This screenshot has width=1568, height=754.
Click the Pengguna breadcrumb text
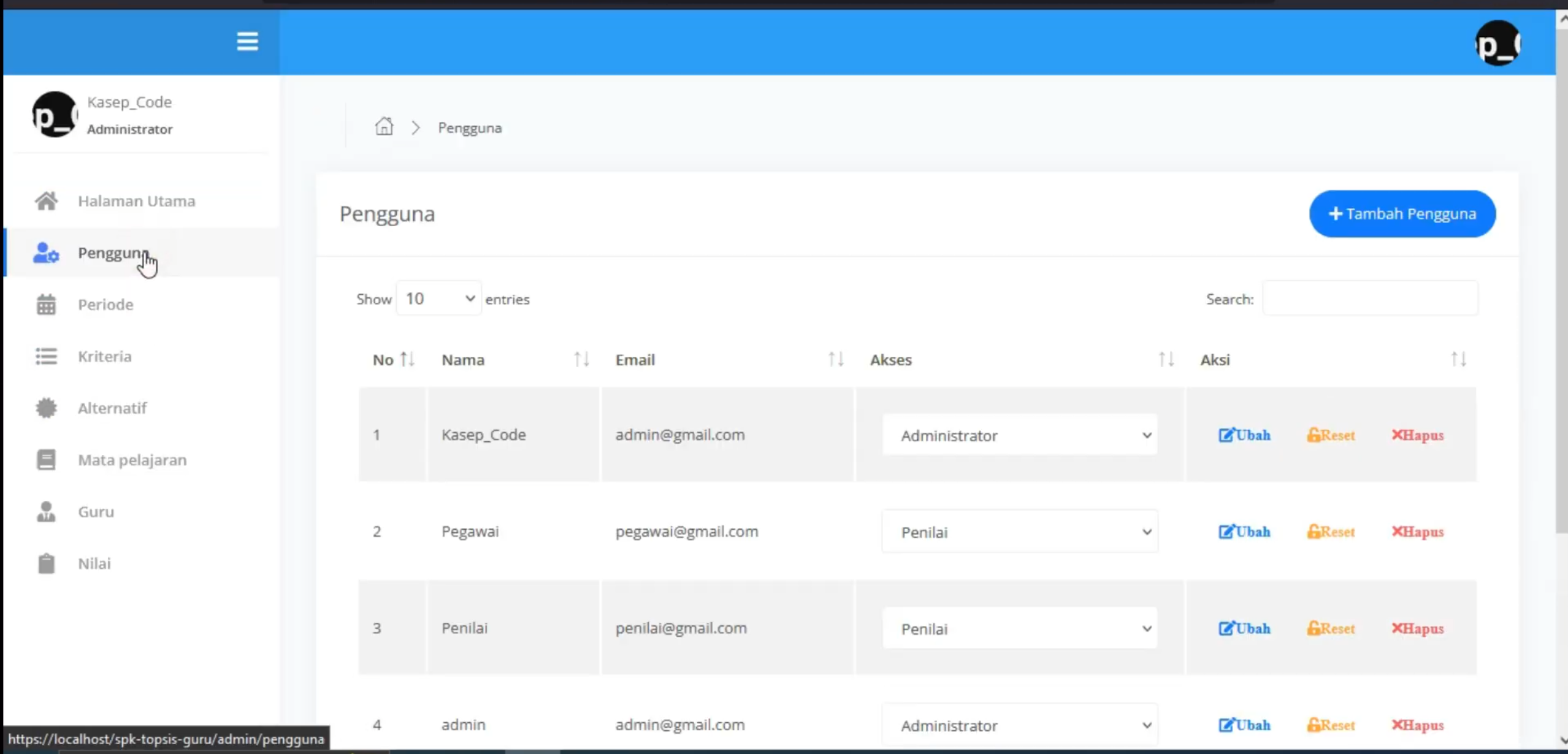click(470, 128)
